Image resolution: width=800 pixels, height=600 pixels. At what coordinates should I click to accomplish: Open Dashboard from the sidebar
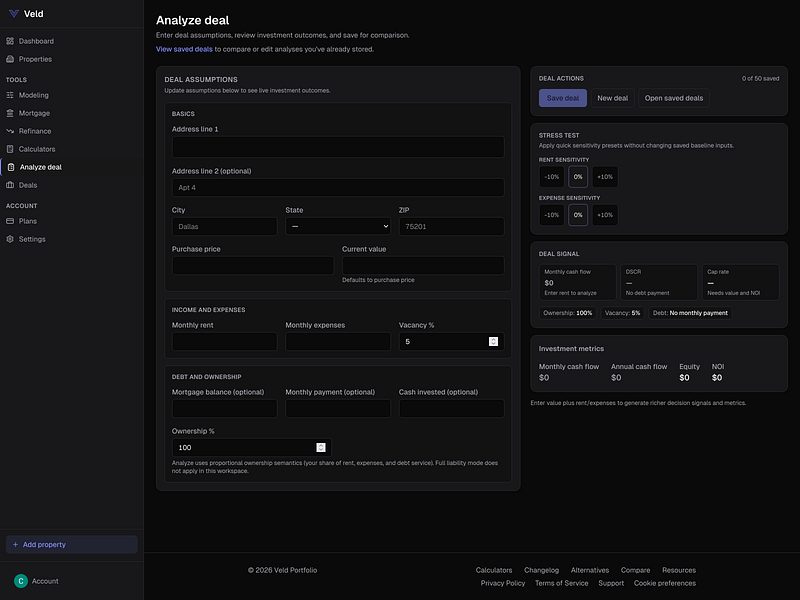coord(71,41)
